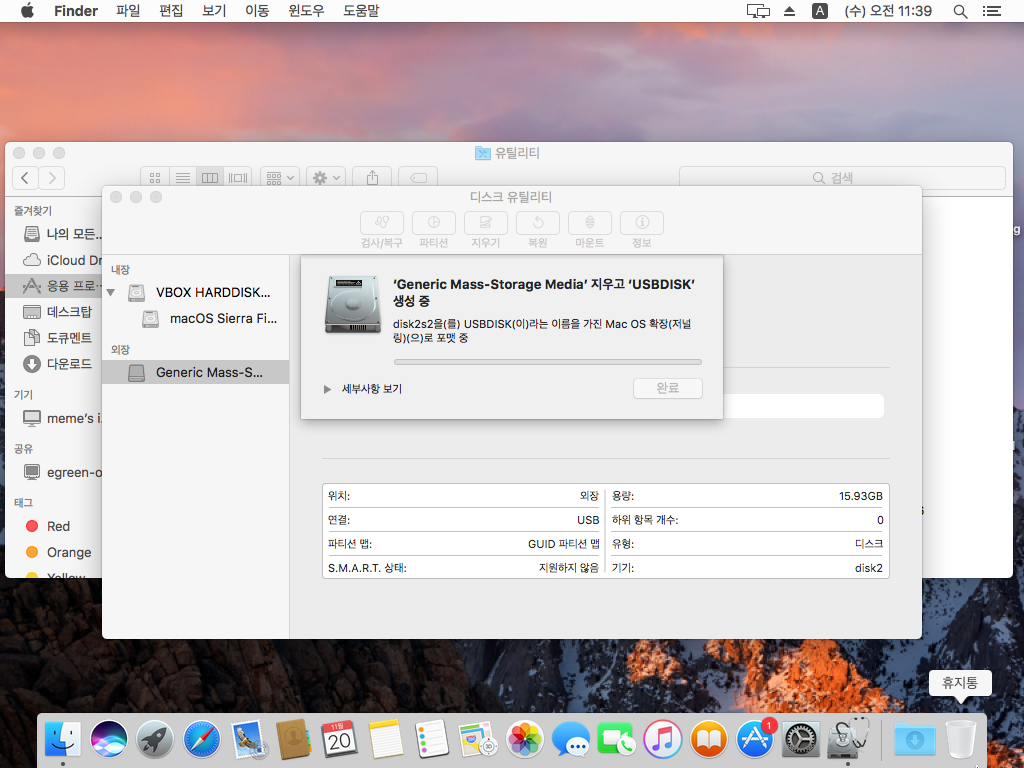The image size is (1024, 768).
Task: Click the First Aid (검사/복구) toolbar icon
Action: [381, 223]
